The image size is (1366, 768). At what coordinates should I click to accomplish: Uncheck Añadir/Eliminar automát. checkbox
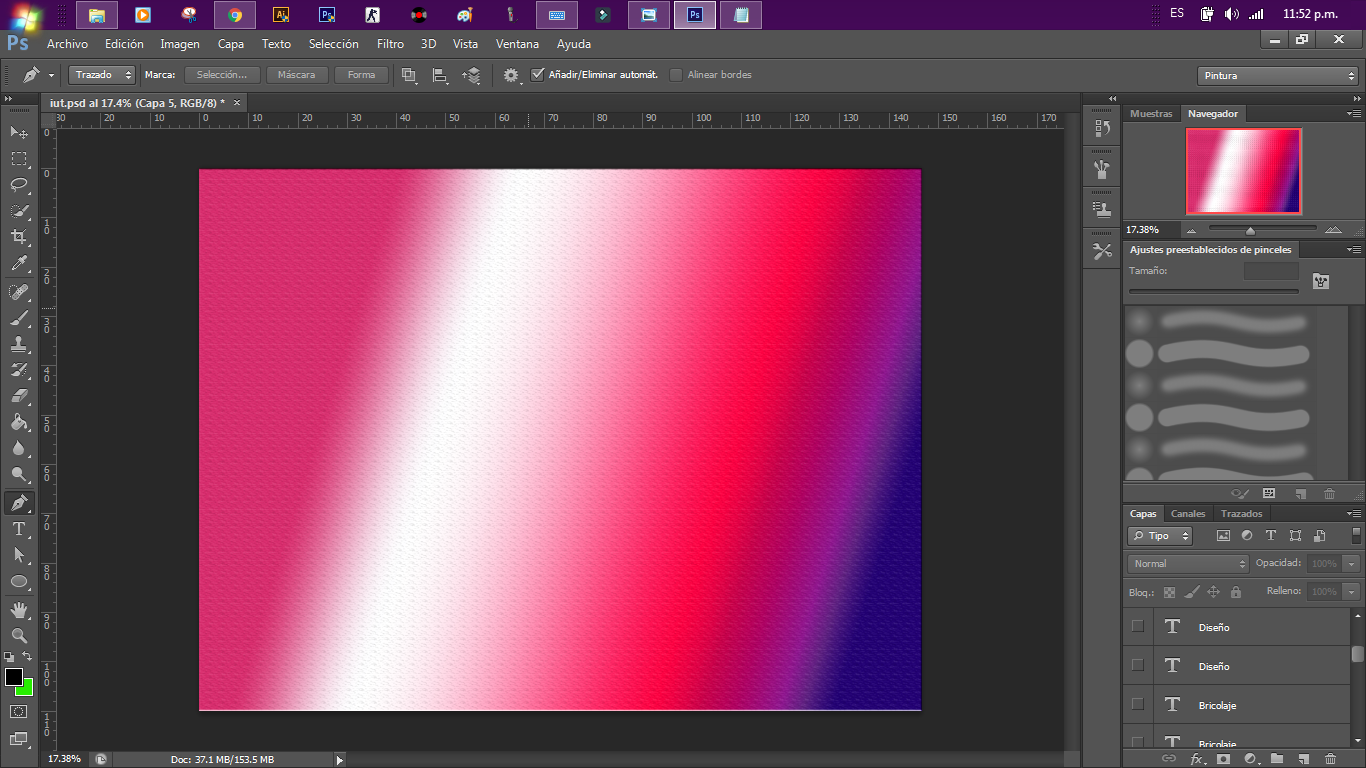pos(538,75)
